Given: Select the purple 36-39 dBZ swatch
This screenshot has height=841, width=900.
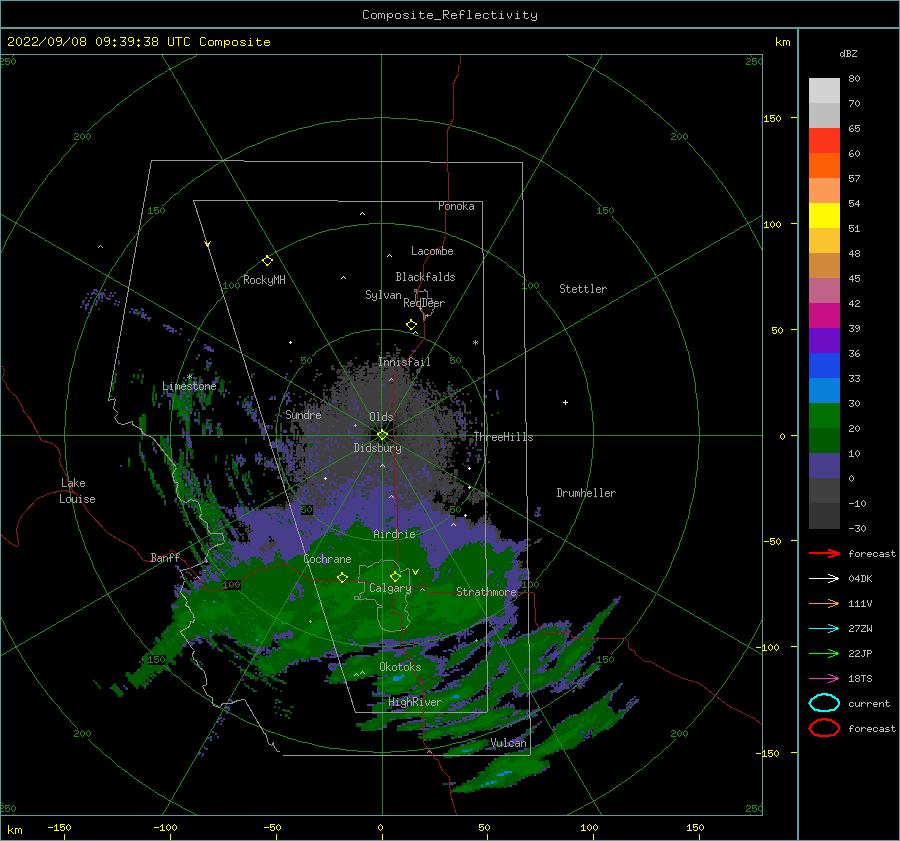Looking at the screenshot, I should 824,340.
